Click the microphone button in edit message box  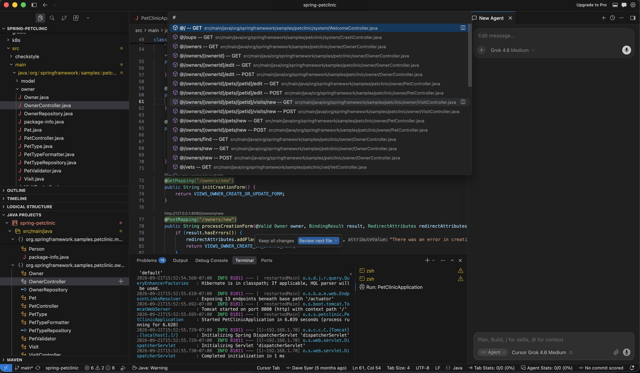point(626,50)
